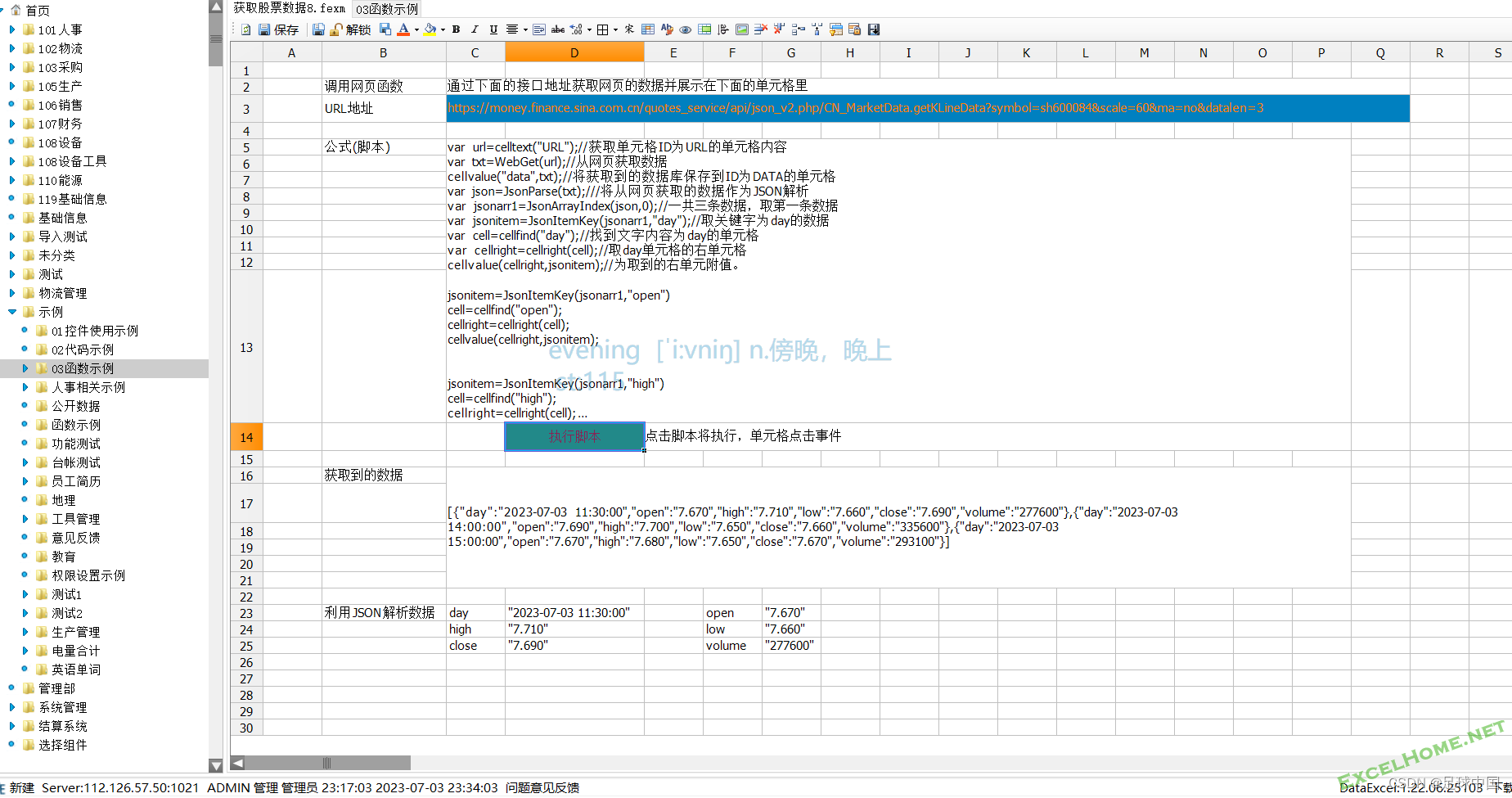Open 权限设置示例 tree item
1512x798 pixels.
pos(88,575)
